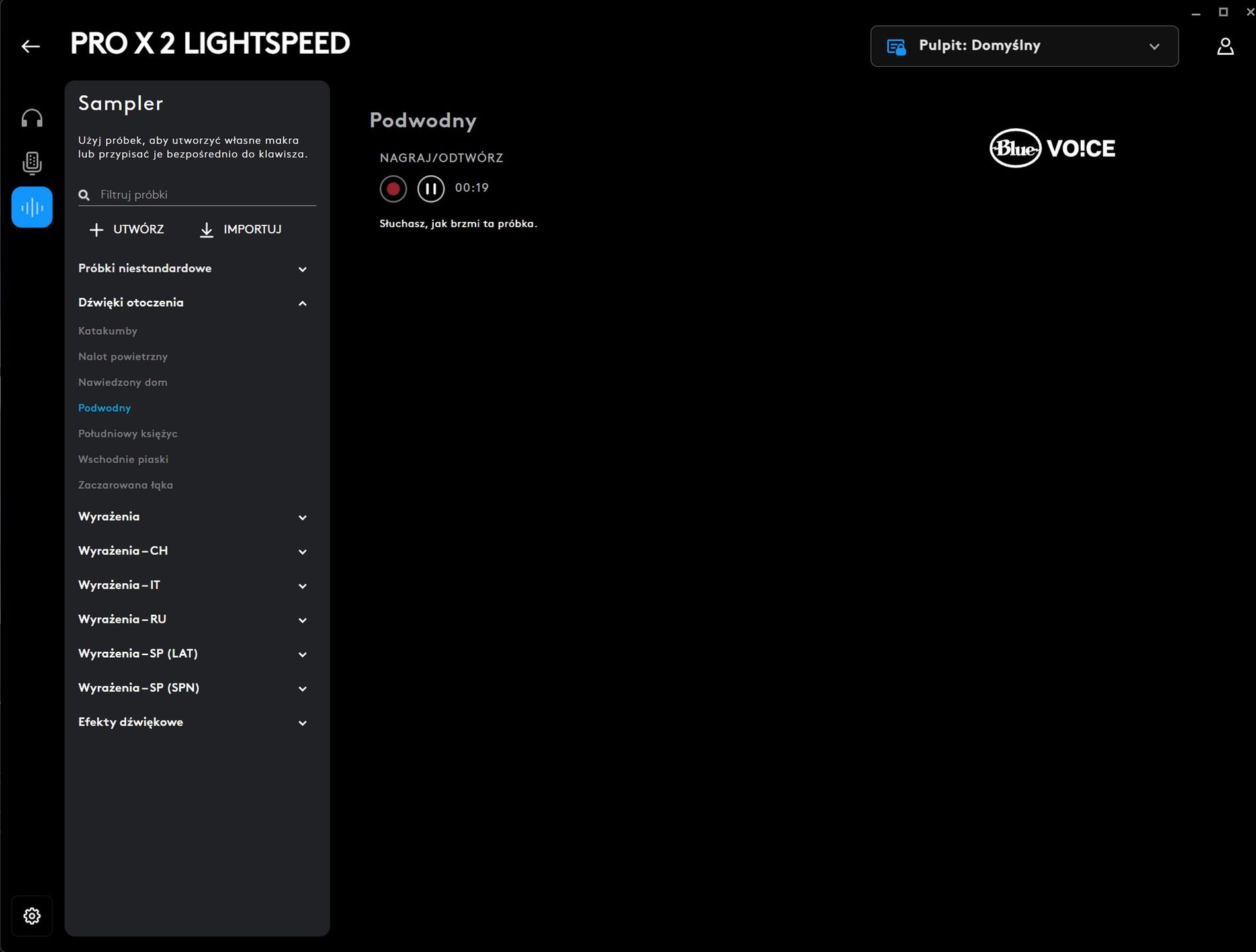Click the 00:19 playback time
This screenshot has height=952, width=1256.
pos(472,188)
